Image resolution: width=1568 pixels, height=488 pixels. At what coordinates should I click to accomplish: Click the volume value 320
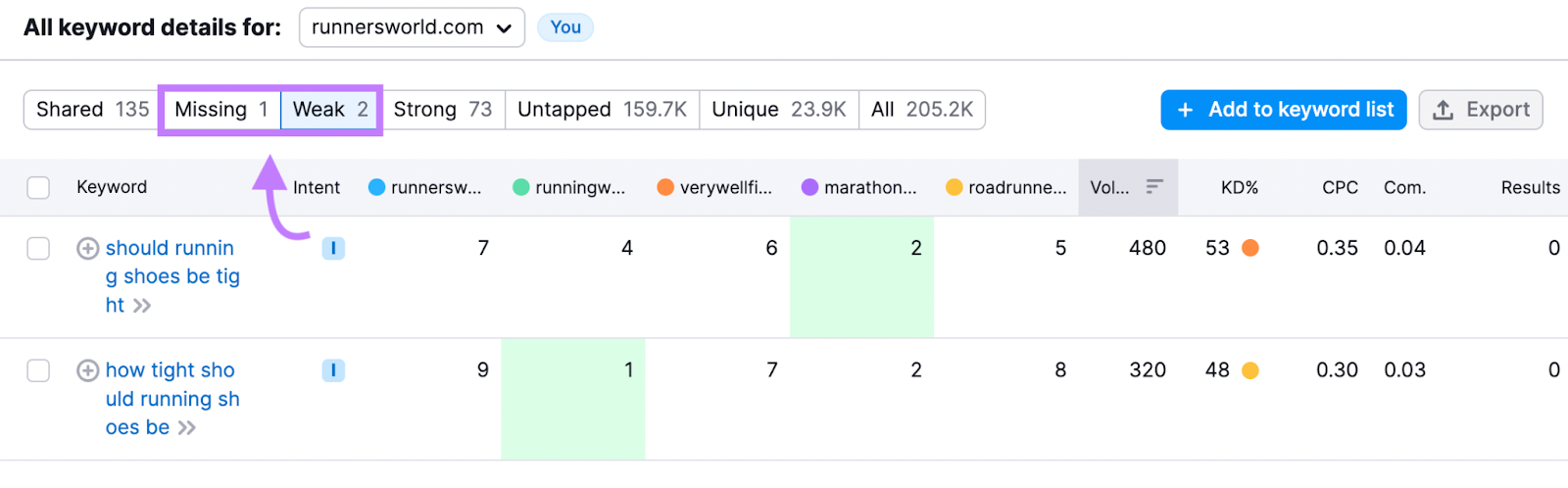(1148, 370)
